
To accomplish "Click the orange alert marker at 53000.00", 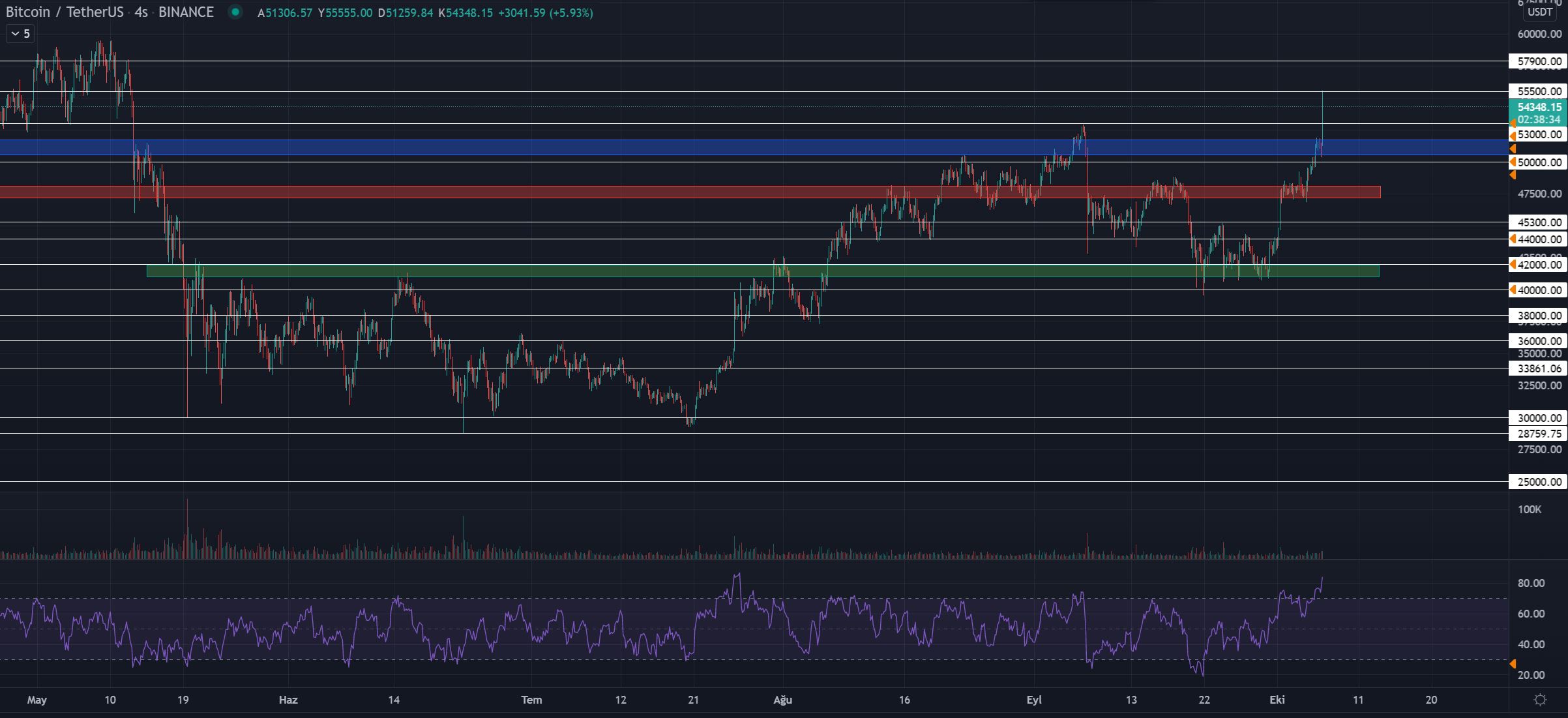I will click(x=1513, y=135).
